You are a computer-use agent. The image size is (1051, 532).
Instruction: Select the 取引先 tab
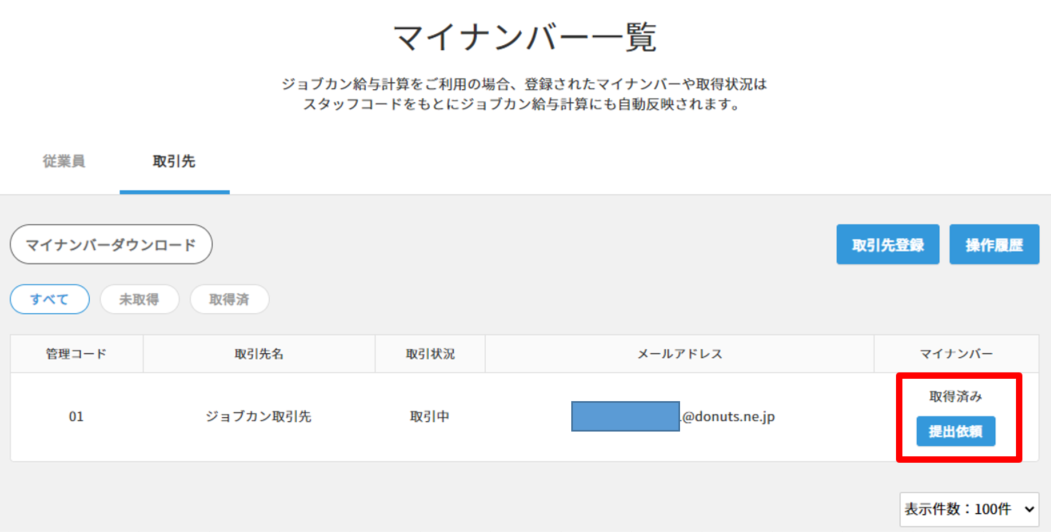[x=174, y=161]
